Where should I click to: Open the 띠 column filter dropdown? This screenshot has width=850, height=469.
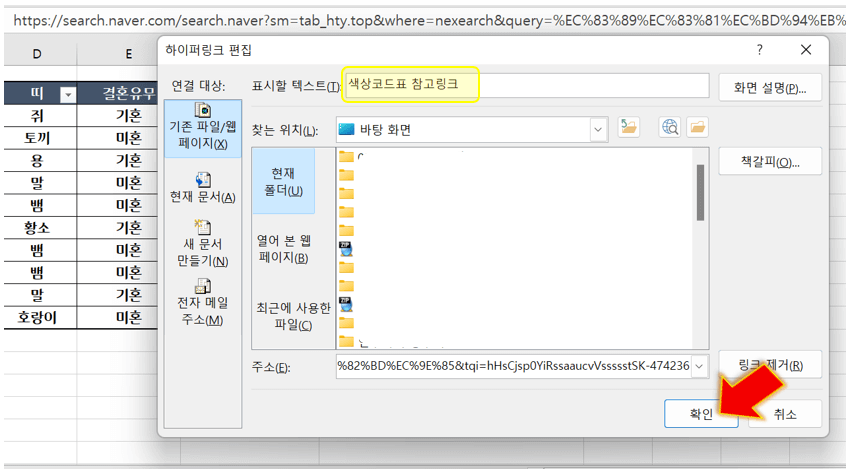68,95
